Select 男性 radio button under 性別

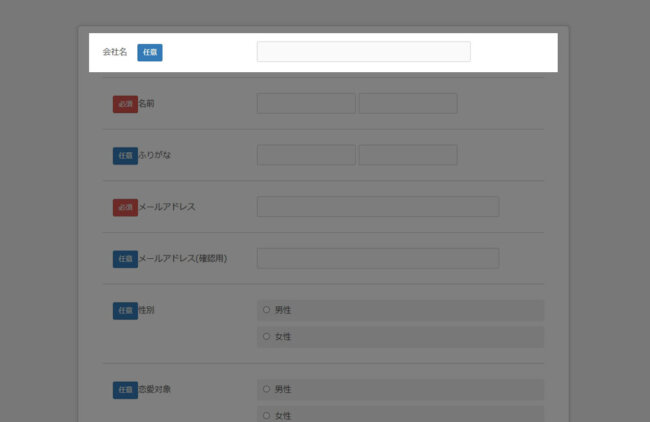(x=267, y=310)
